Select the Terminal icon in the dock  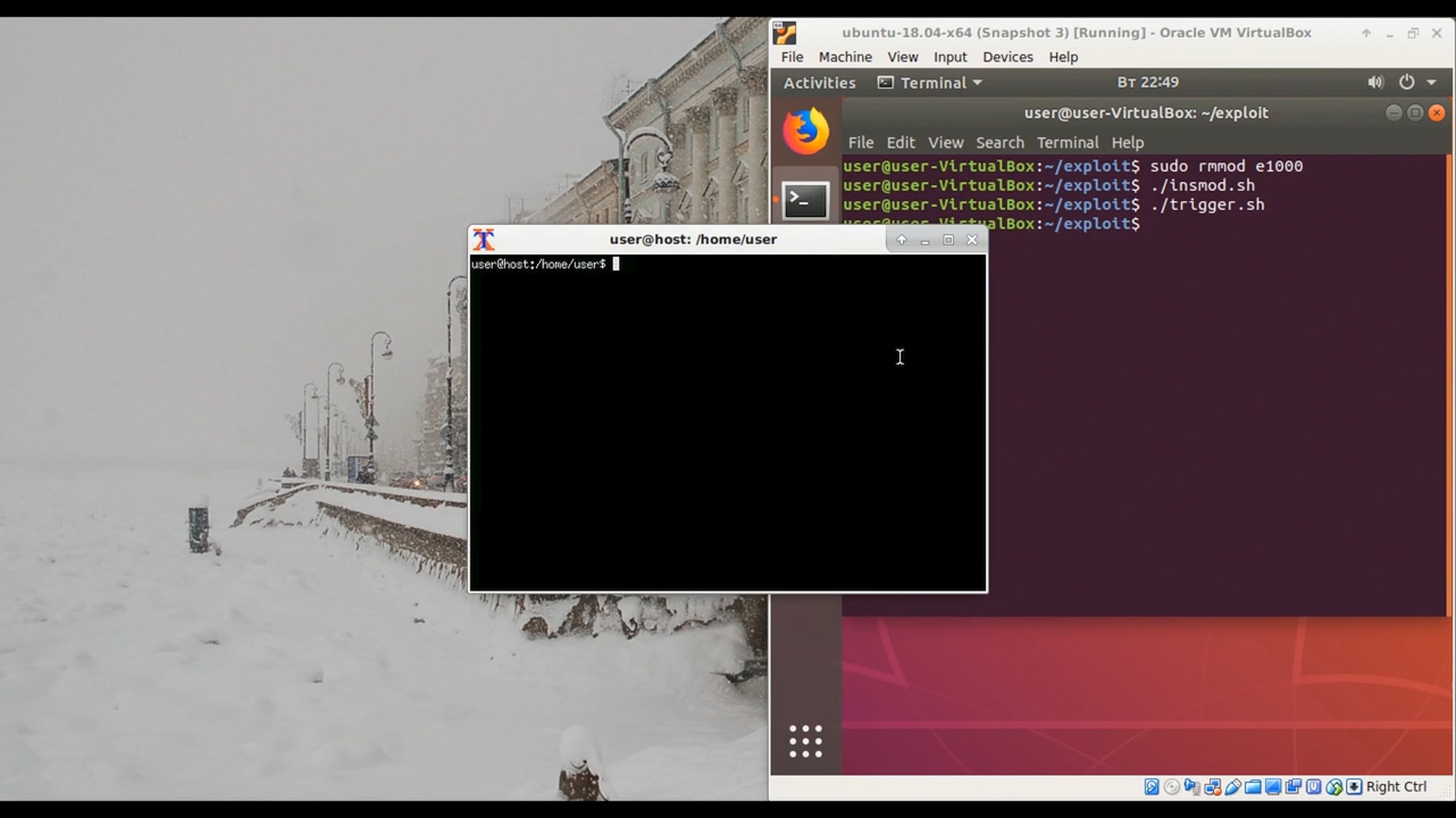tap(805, 200)
